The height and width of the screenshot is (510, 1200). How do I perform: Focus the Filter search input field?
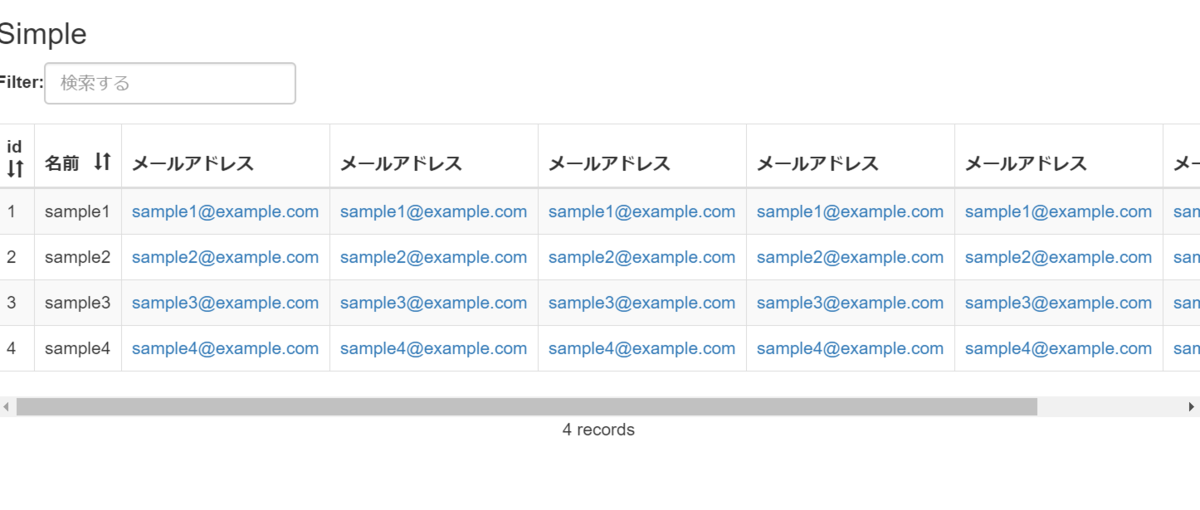(170, 83)
